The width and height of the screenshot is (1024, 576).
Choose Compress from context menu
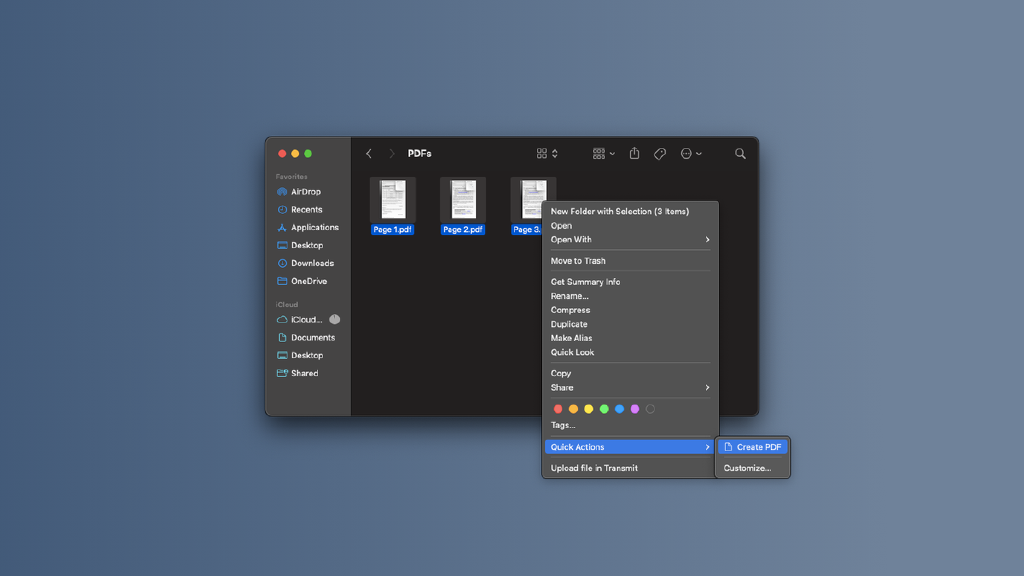[570, 310]
